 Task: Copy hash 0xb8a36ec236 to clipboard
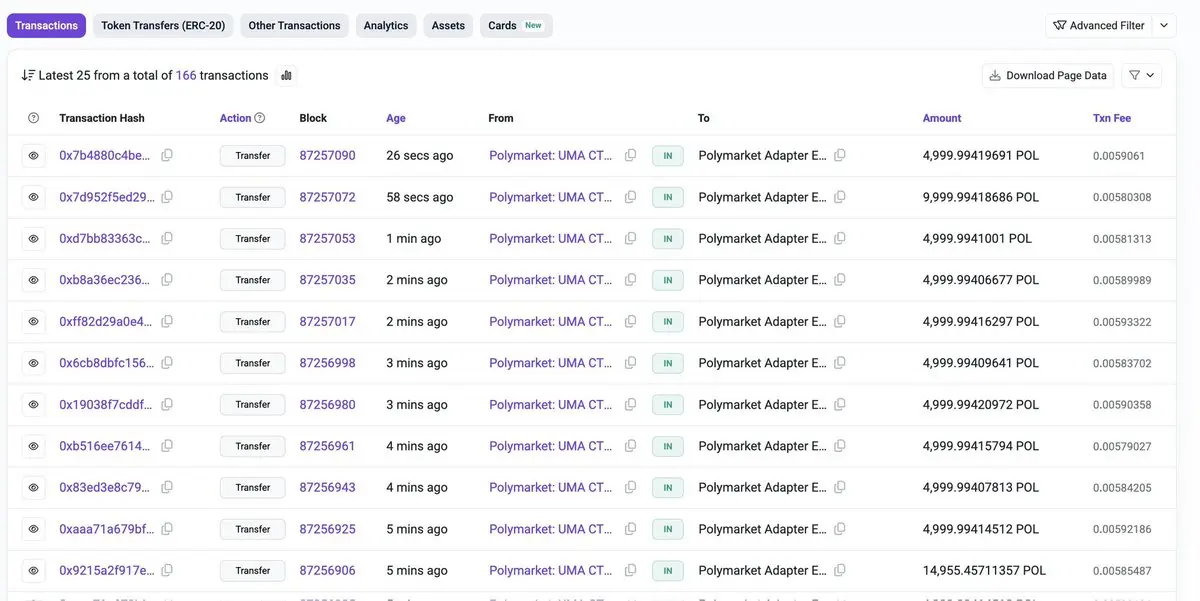[x=167, y=280]
